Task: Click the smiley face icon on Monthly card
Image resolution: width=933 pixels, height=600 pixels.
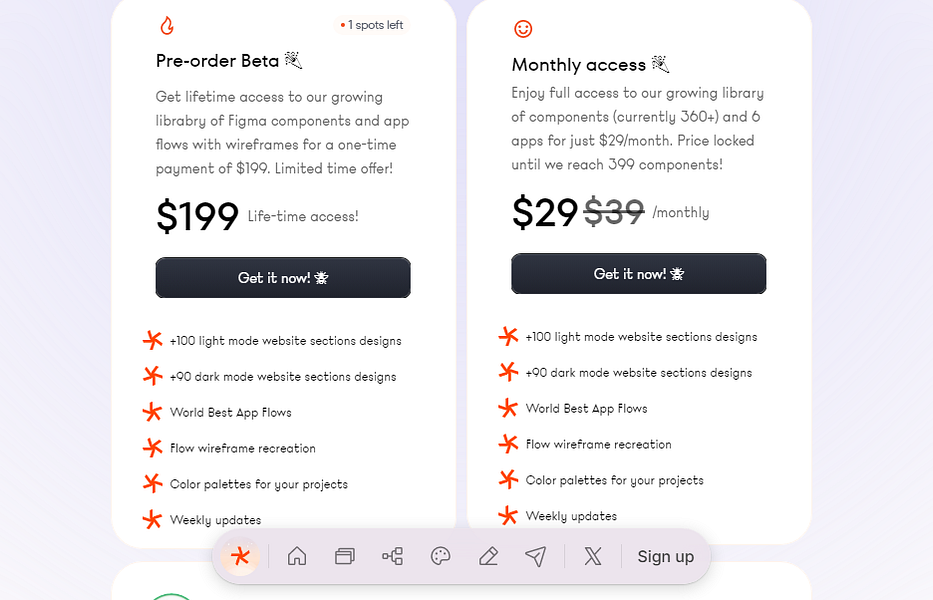Action: pyautogui.click(x=523, y=29)
